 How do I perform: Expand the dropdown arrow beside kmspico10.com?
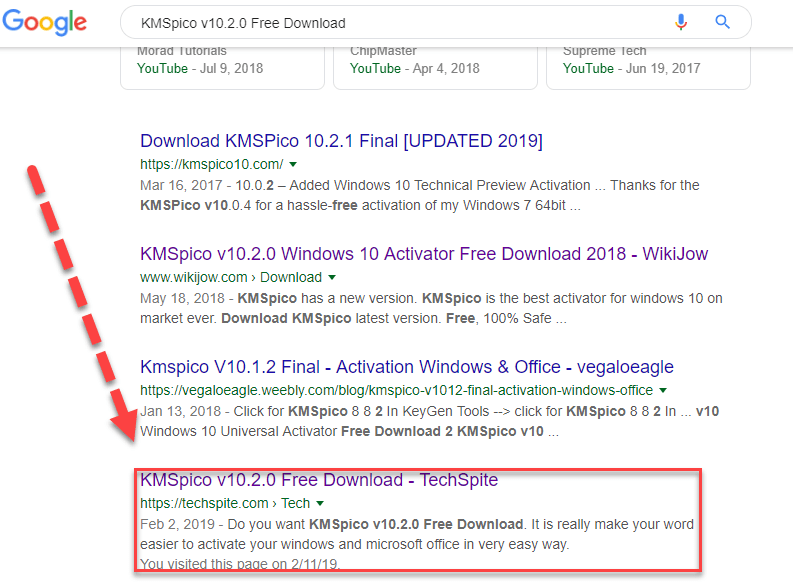293,164
